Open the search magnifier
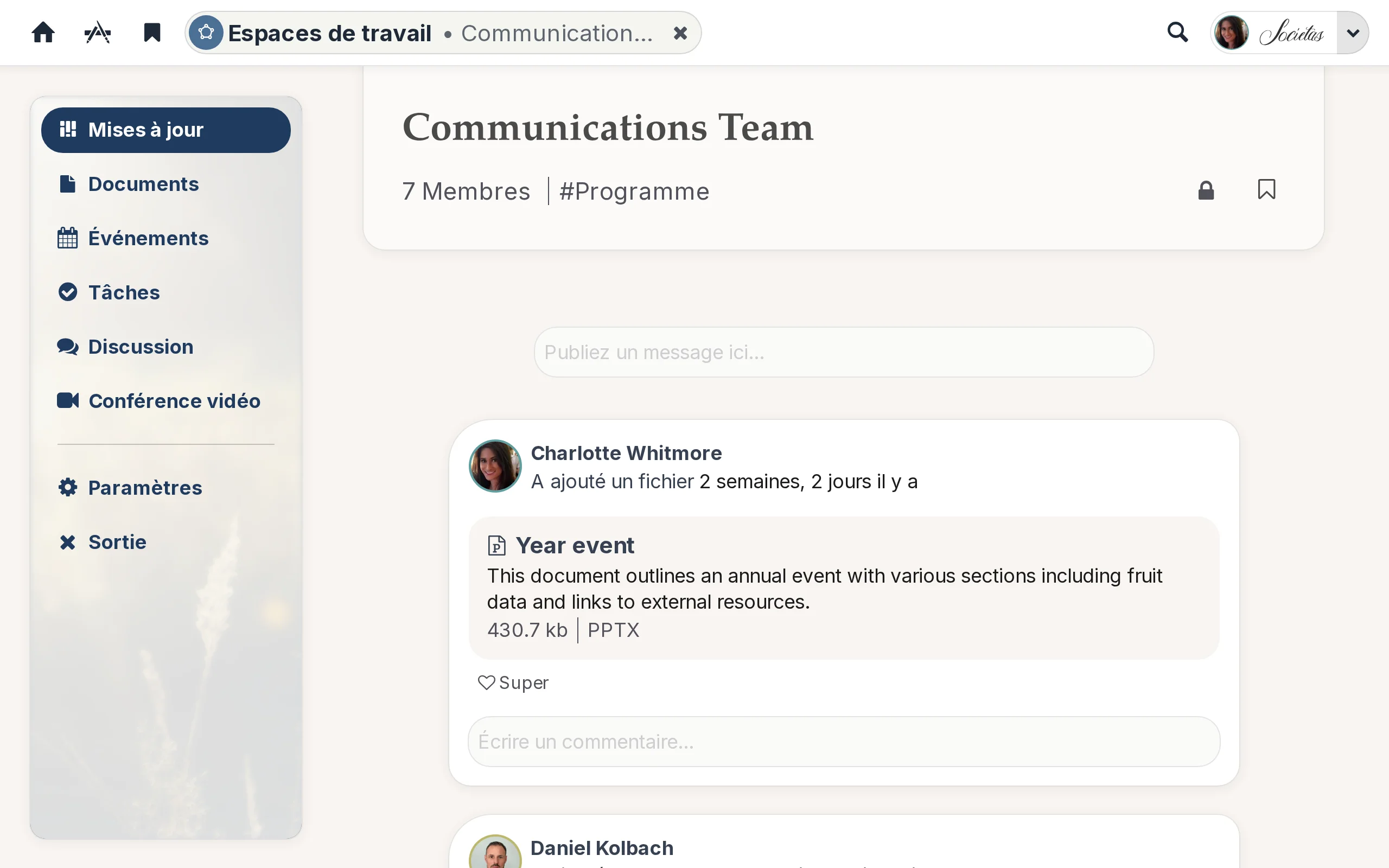 click(1178, 32)
